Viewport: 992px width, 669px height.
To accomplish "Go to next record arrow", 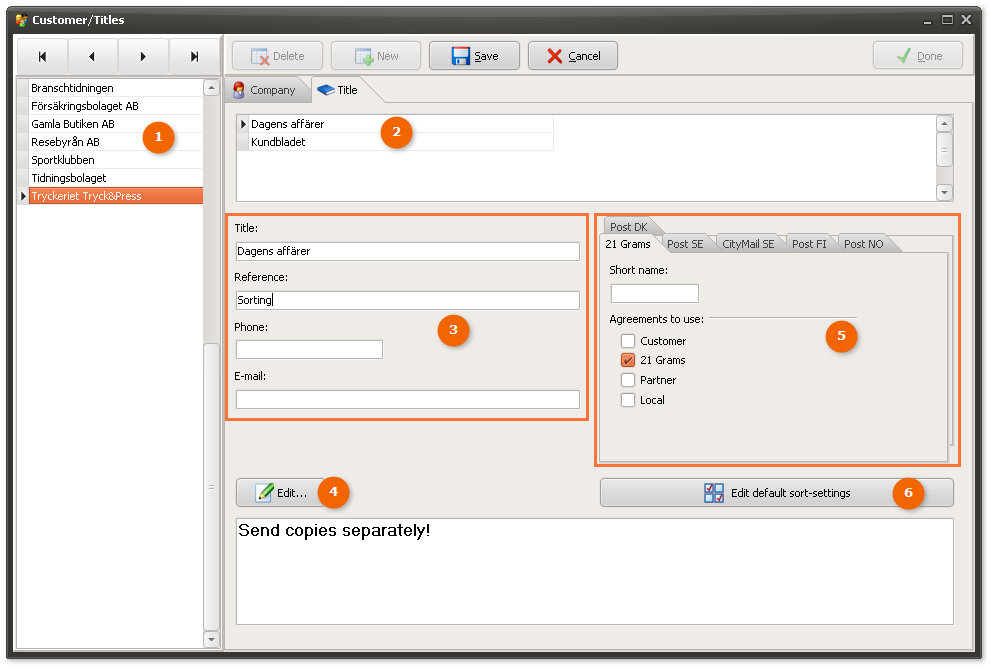I will 143,57.
